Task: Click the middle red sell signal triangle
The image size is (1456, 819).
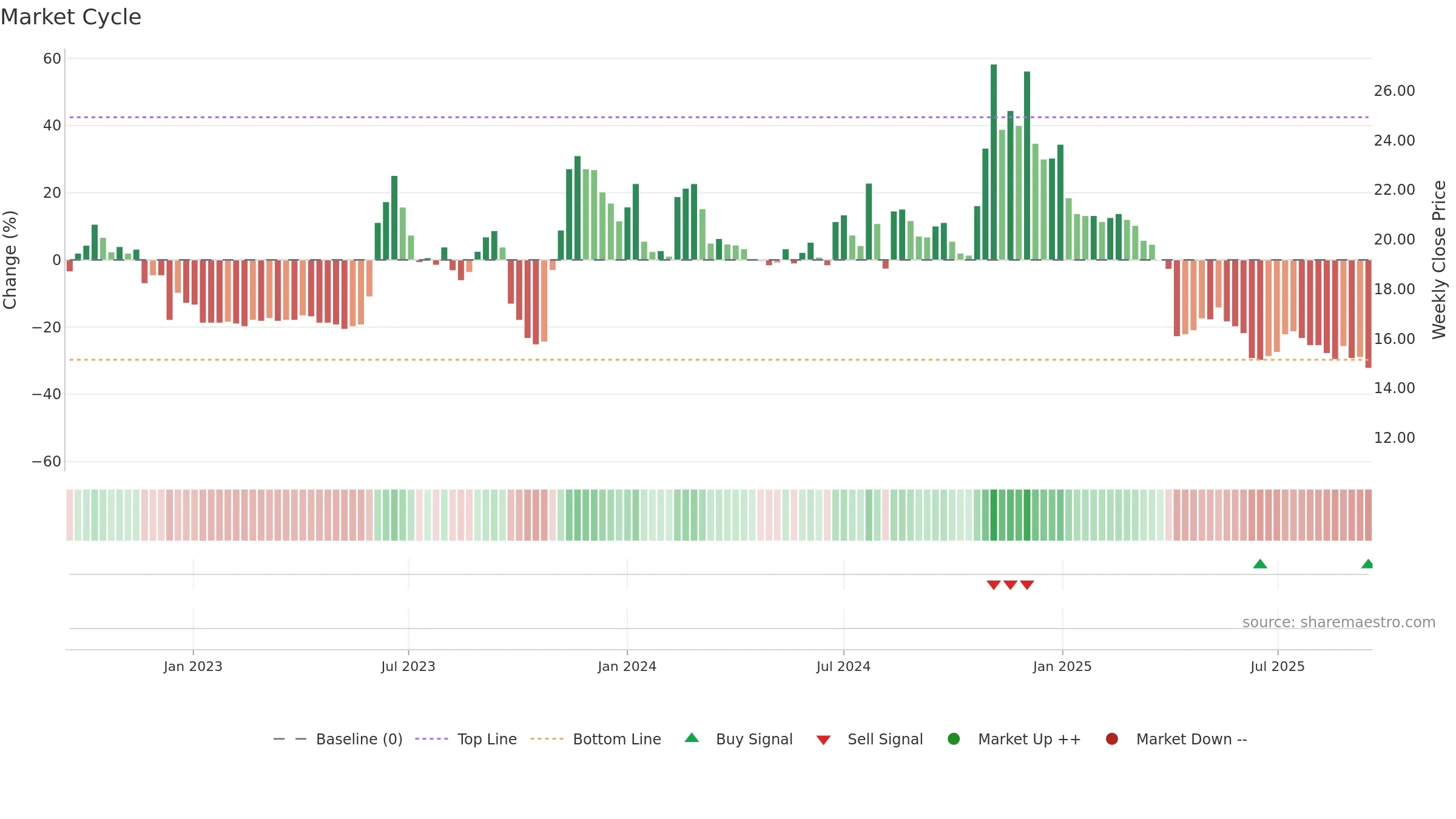Action: coord(1010,585)
